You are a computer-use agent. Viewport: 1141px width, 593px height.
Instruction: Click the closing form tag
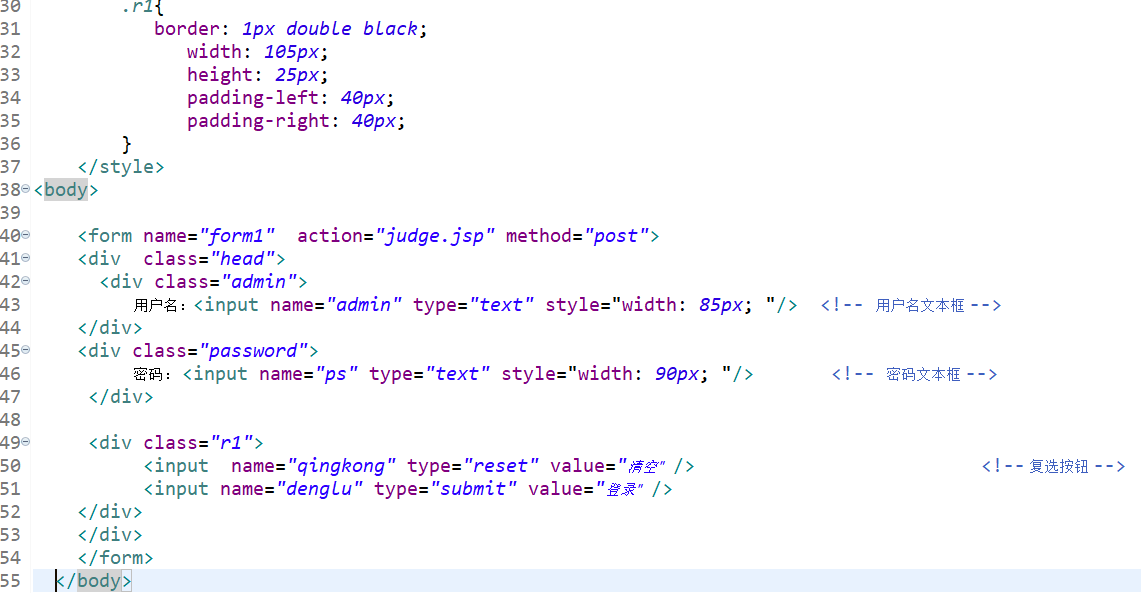116,558
